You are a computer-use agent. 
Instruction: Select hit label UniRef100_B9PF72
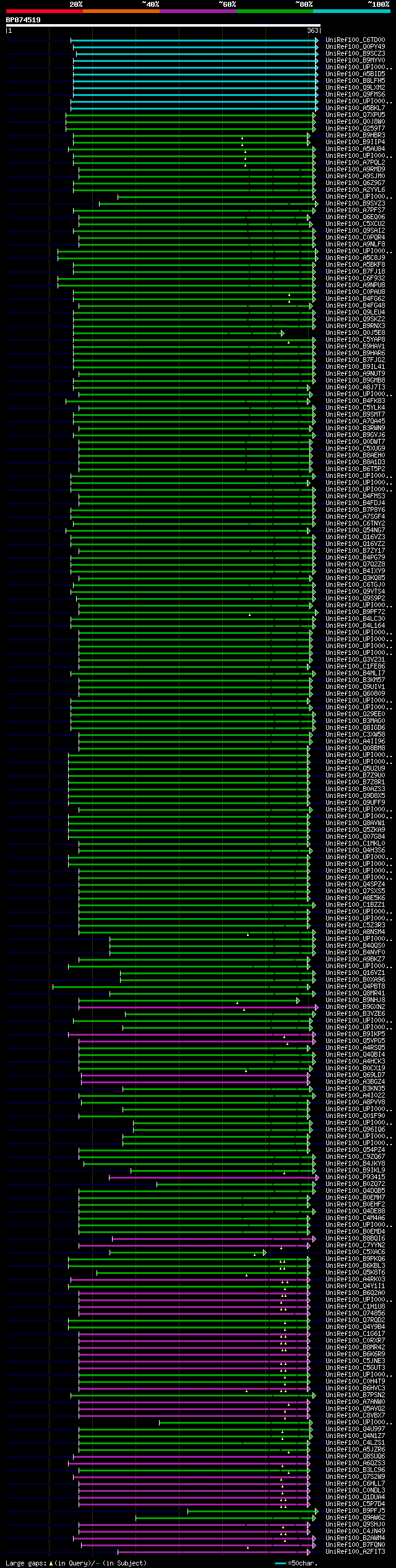pyautogui.click(x=355, y=612)
